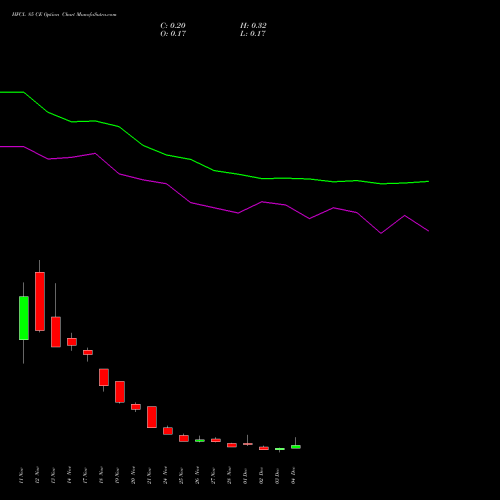This screenshot has width=500, height=500.
Task: Click the '12 Nov' date axis label
Action: (37, 476)
